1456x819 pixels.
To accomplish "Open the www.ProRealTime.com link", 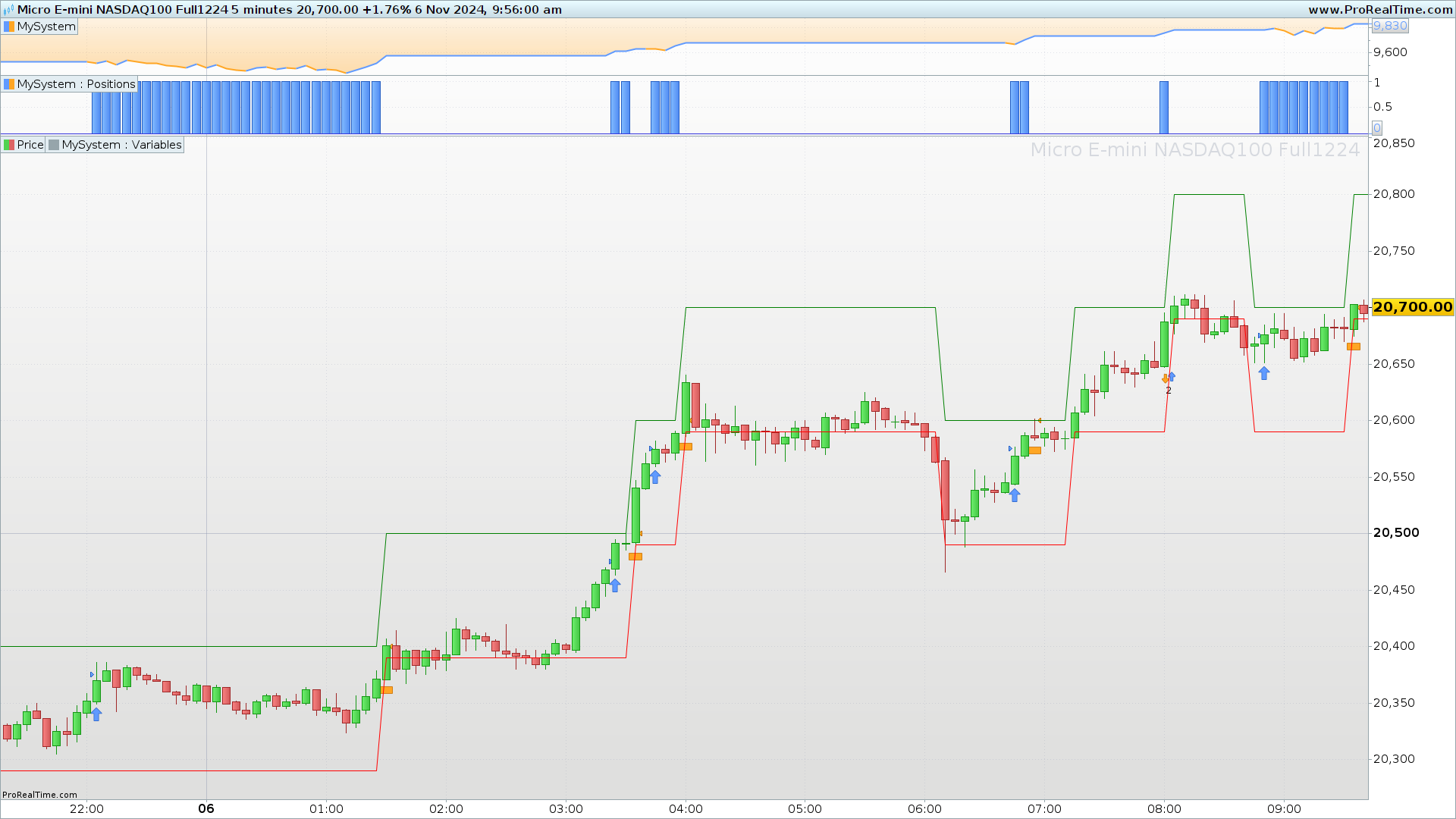I will click(x=1380, y=10).
